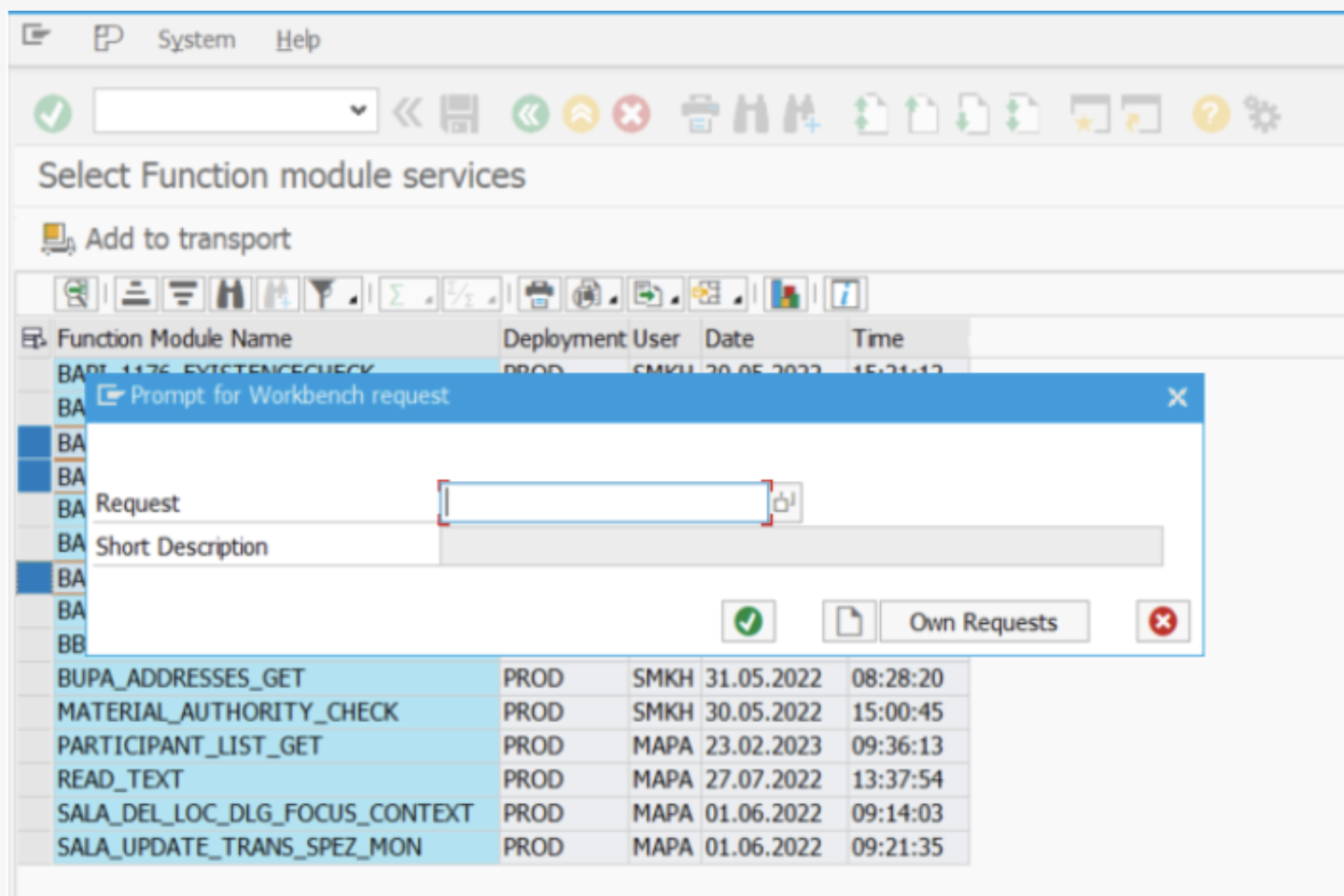Viewport: 1344px width, 896px height.
Task: Click the red cancel icon in dialog
Action: point(1162,621)
